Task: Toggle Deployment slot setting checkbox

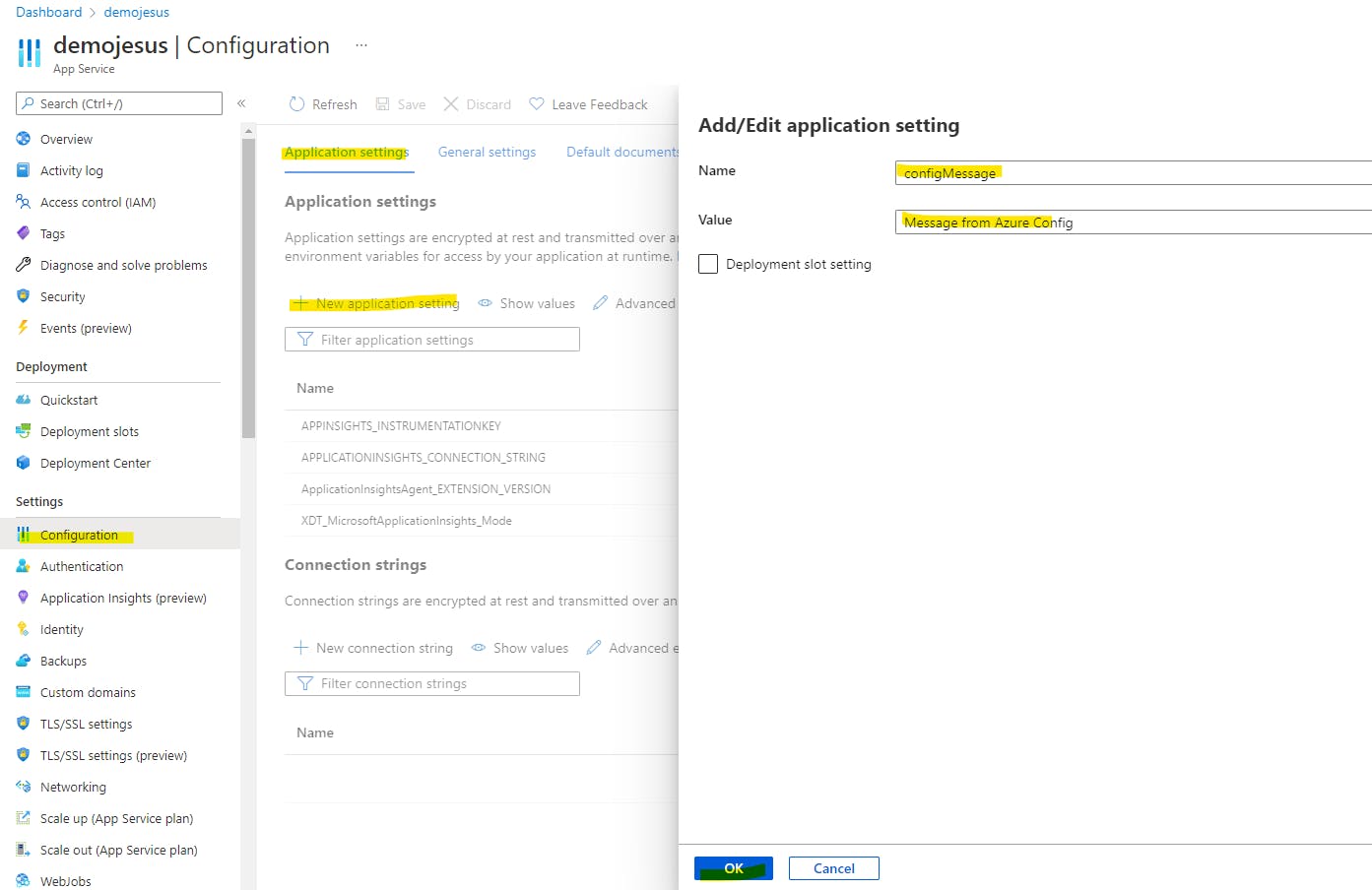Action: [x=708, y=264]
